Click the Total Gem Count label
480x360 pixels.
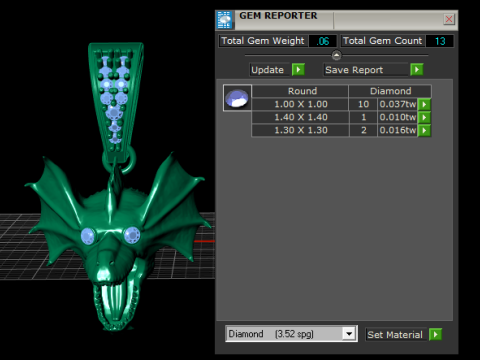(x=383, y=41)
